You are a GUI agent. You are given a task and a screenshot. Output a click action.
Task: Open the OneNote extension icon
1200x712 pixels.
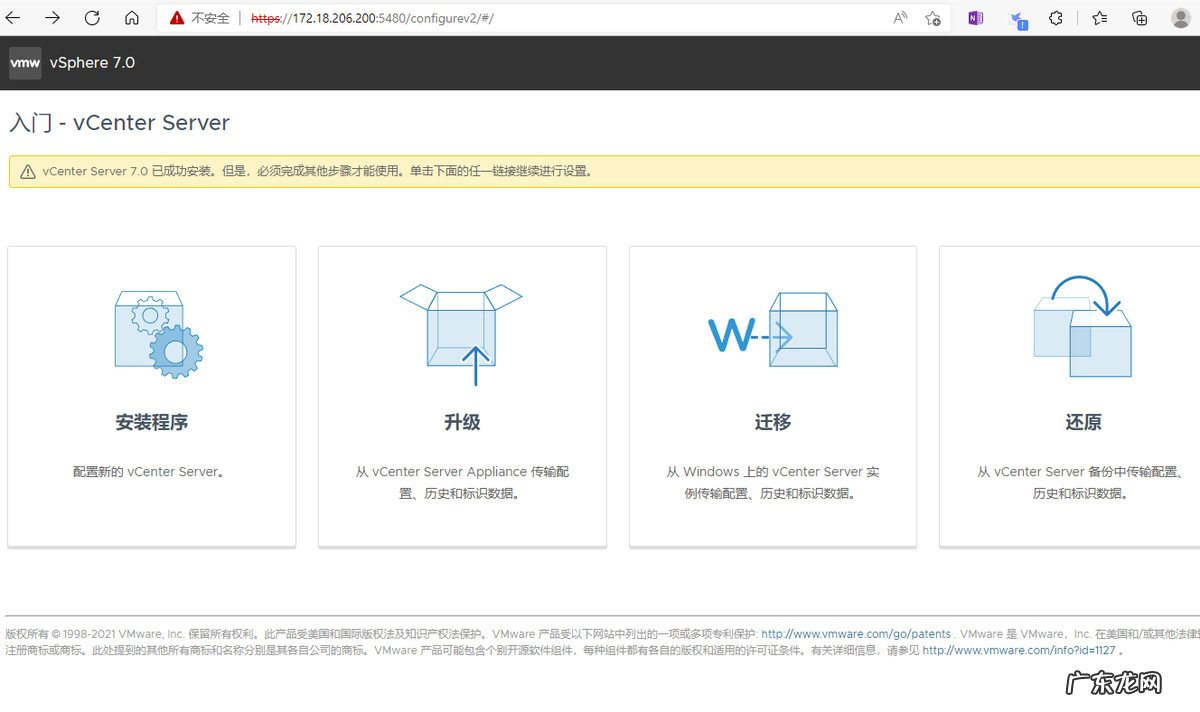pyautogui.click(x=975, y=18)
